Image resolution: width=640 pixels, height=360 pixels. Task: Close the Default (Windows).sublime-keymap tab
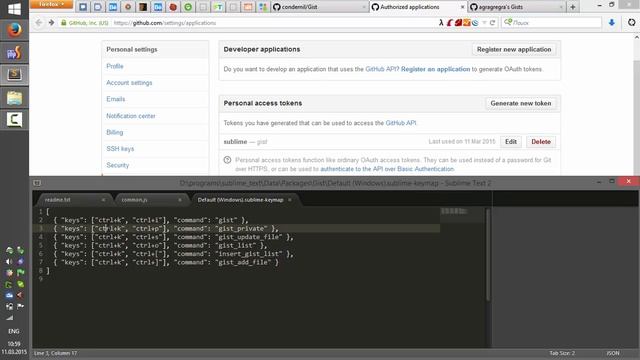(290, 200)
